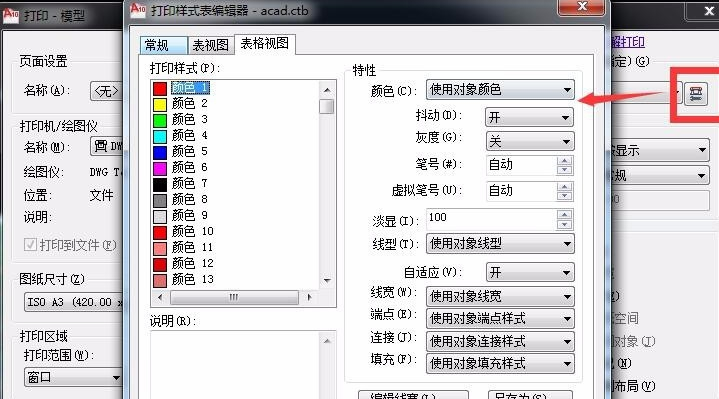The image size is (719, 399).
Task: Switch to the Form View tab
Action: pyautogui.click(x=265, y=44)
